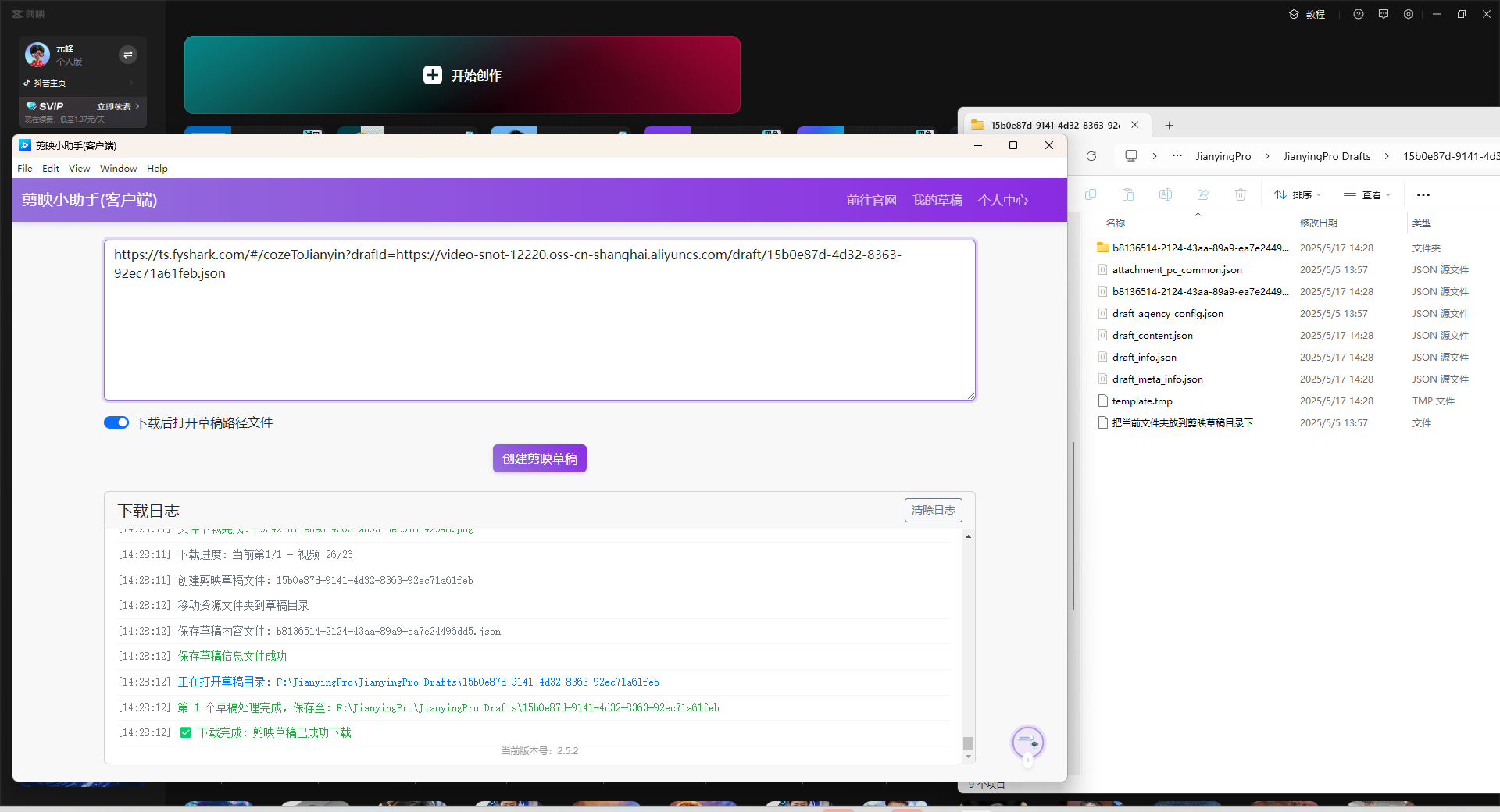Screen dimensions: 1500x812
Task: Open the feedback message icon in JianYing
Action: click(1384, 14)
